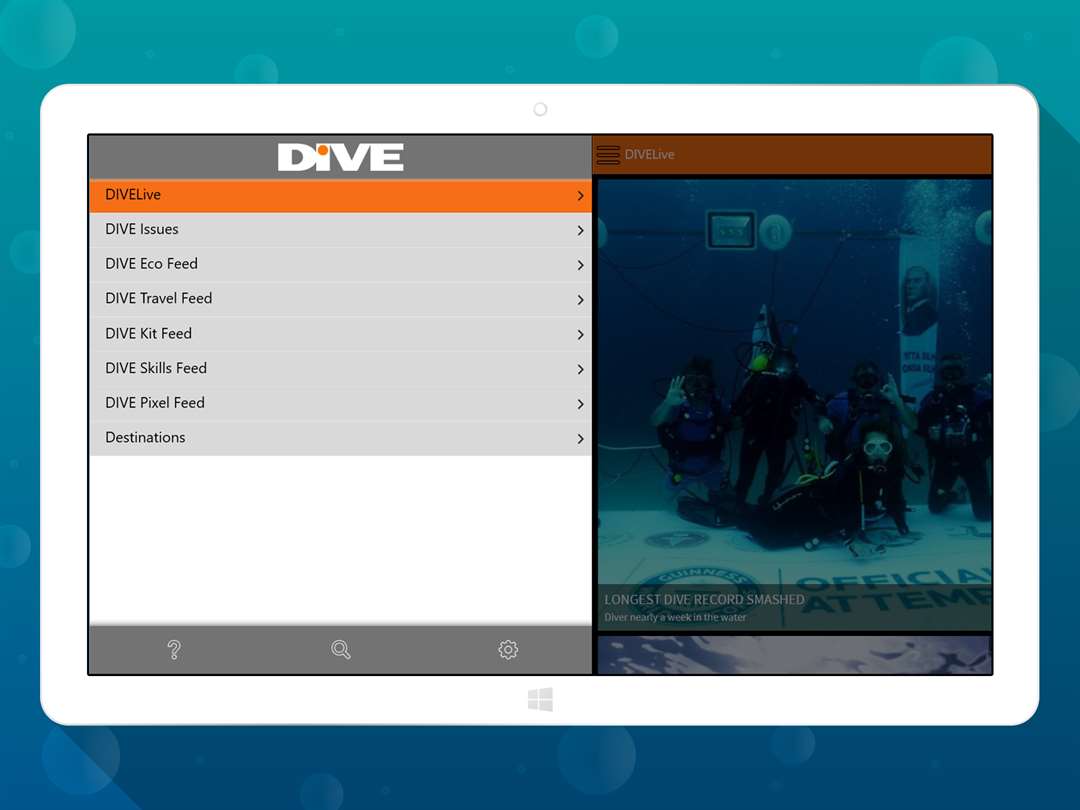This screenshot has height=810, width=1080.
Task: Open the help question mark icon
Action: [x=174, y=650]
